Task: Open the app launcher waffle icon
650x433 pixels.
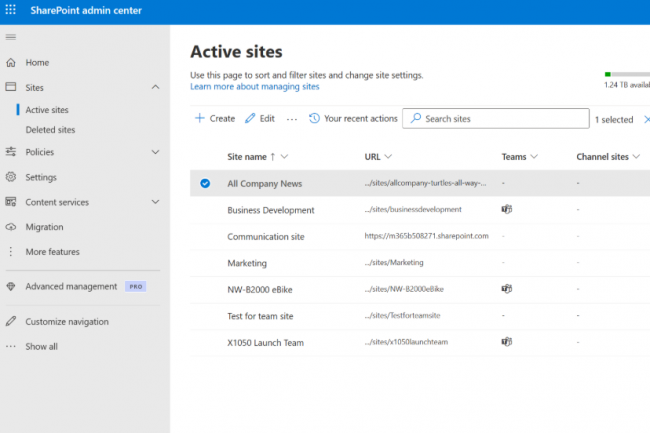Action: pyautogui.click(x=12, y=10)
